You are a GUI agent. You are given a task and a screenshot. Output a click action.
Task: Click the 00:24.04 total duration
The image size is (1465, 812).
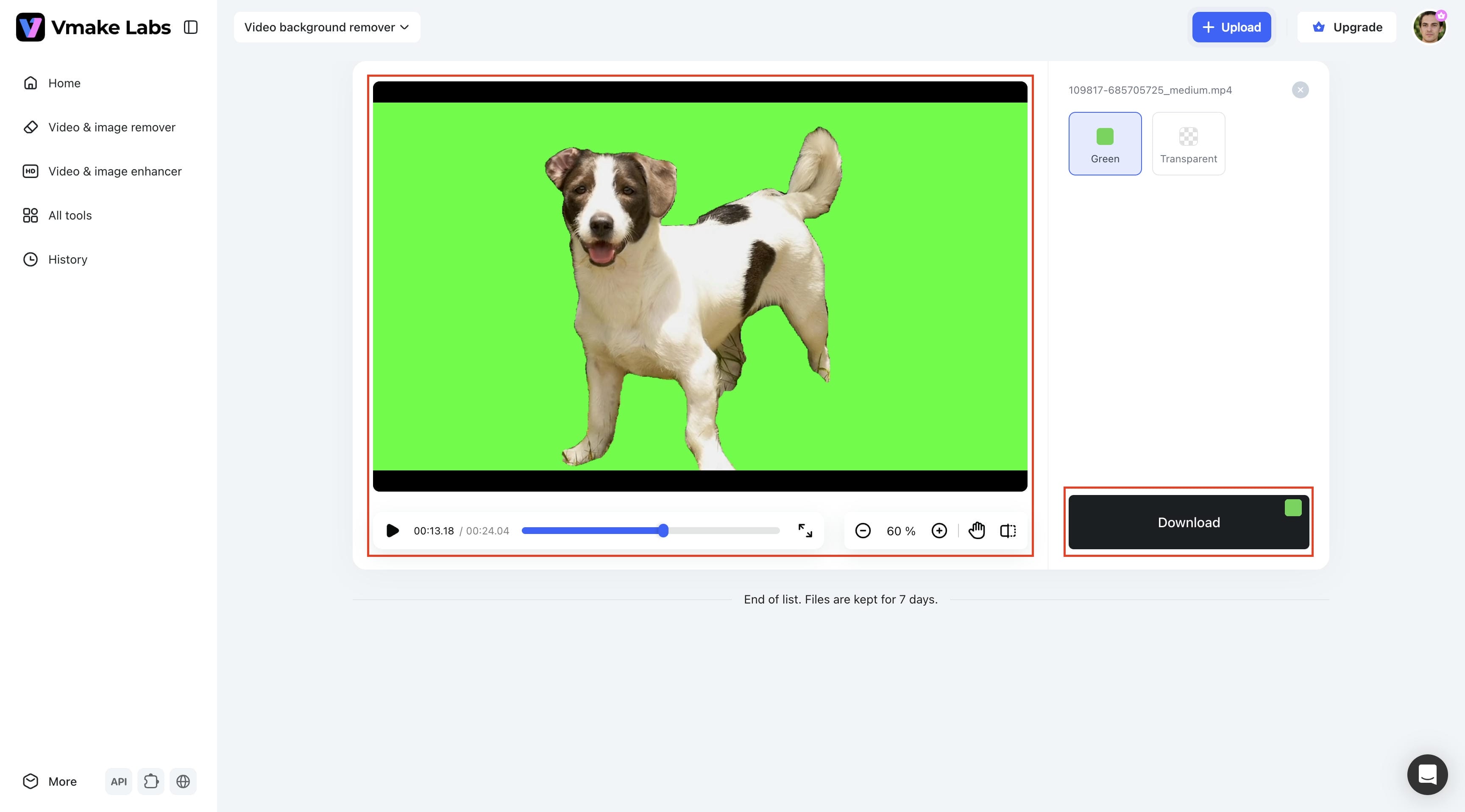pos(487,531)
